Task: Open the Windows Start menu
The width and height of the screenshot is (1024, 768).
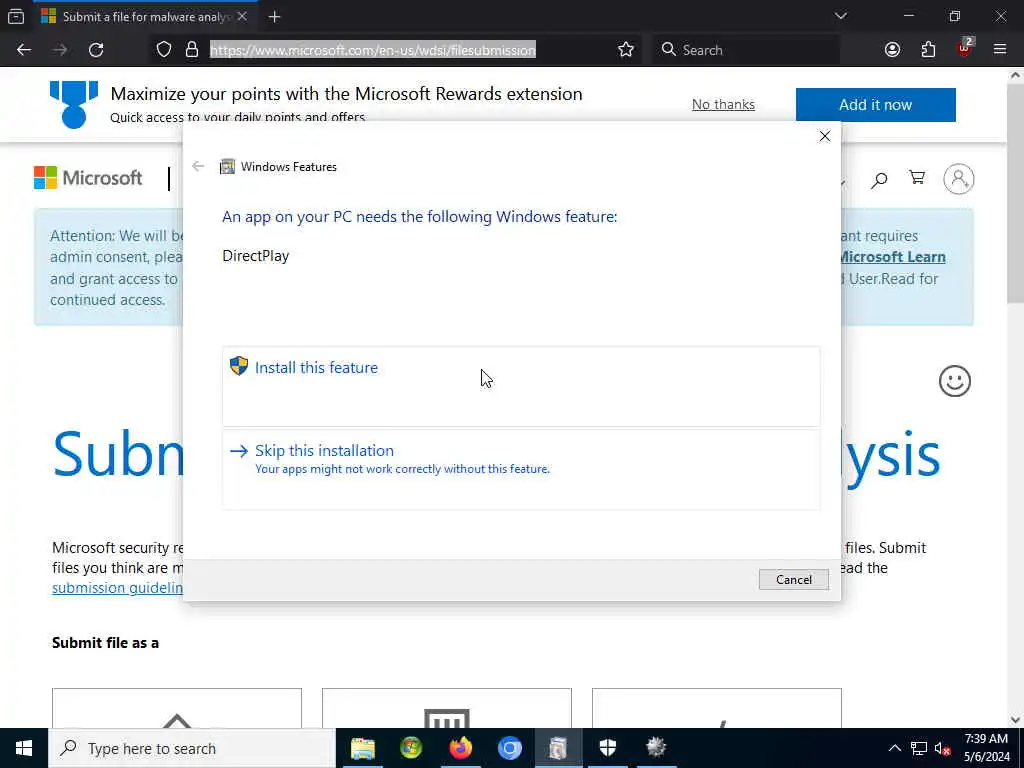Action: (x=24, y=748)
